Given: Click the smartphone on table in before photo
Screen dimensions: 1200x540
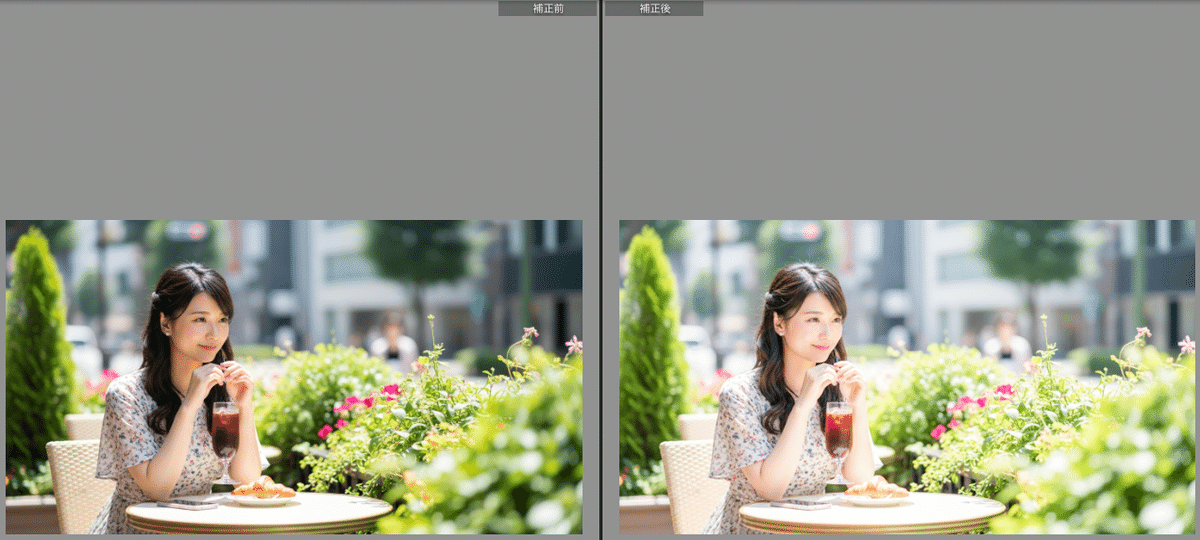Looking at the screenshot, I should coord(187,504).
